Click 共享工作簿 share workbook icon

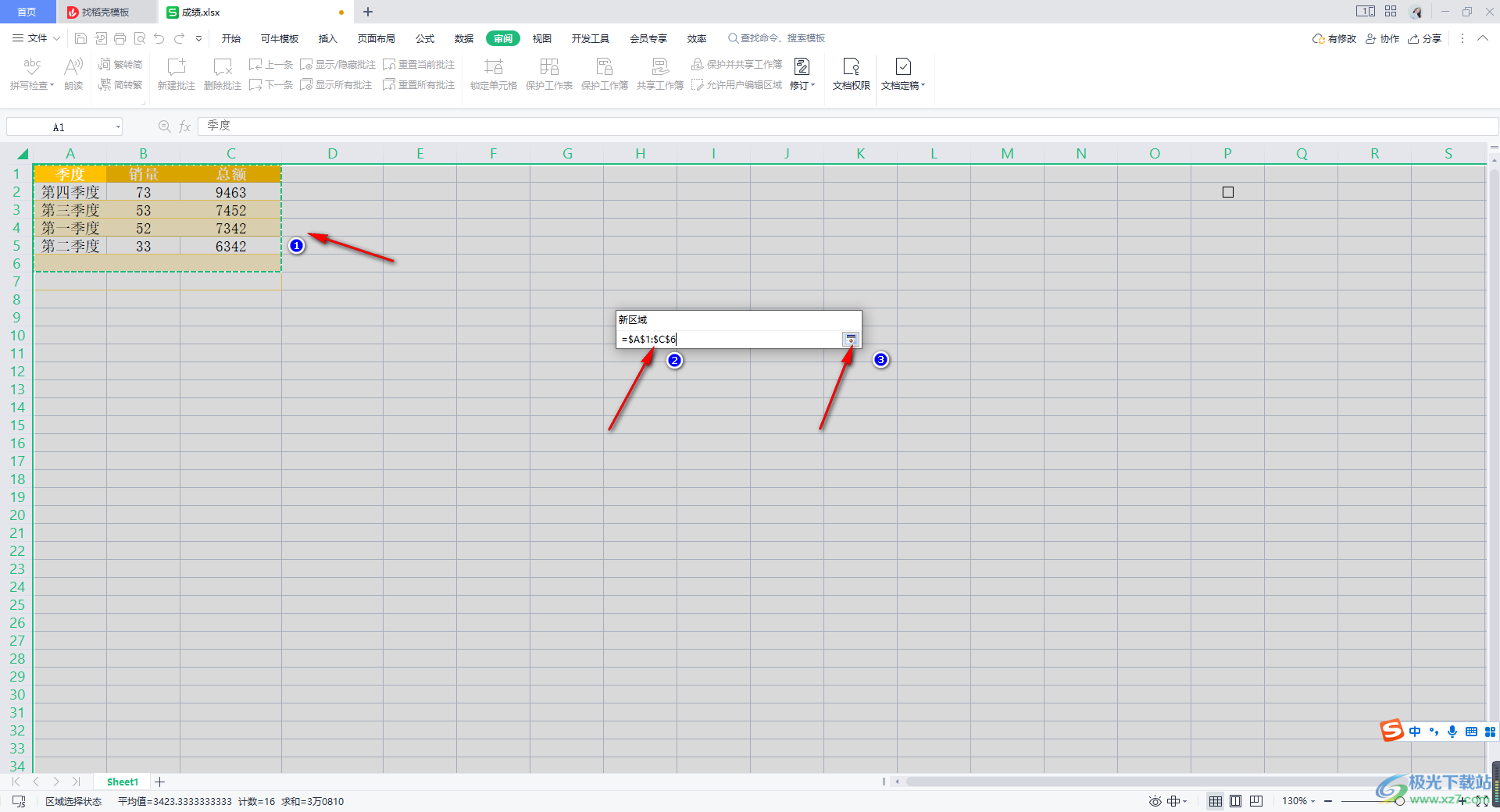pyautogui.click(x=660, y=66)
